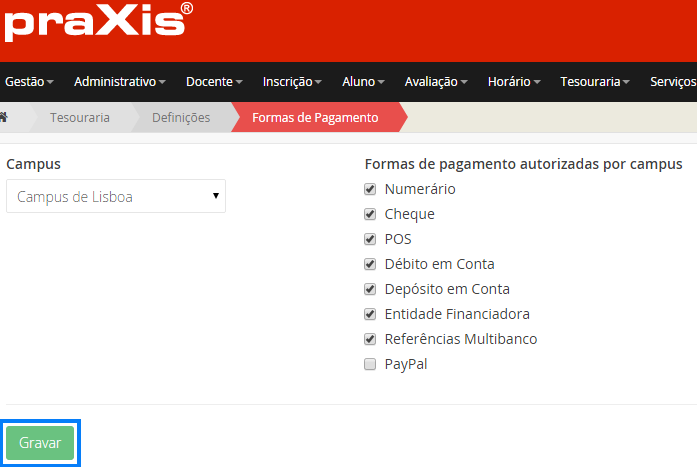Uncheck the POS payment option
697x467 pixels.
point(370,239)
